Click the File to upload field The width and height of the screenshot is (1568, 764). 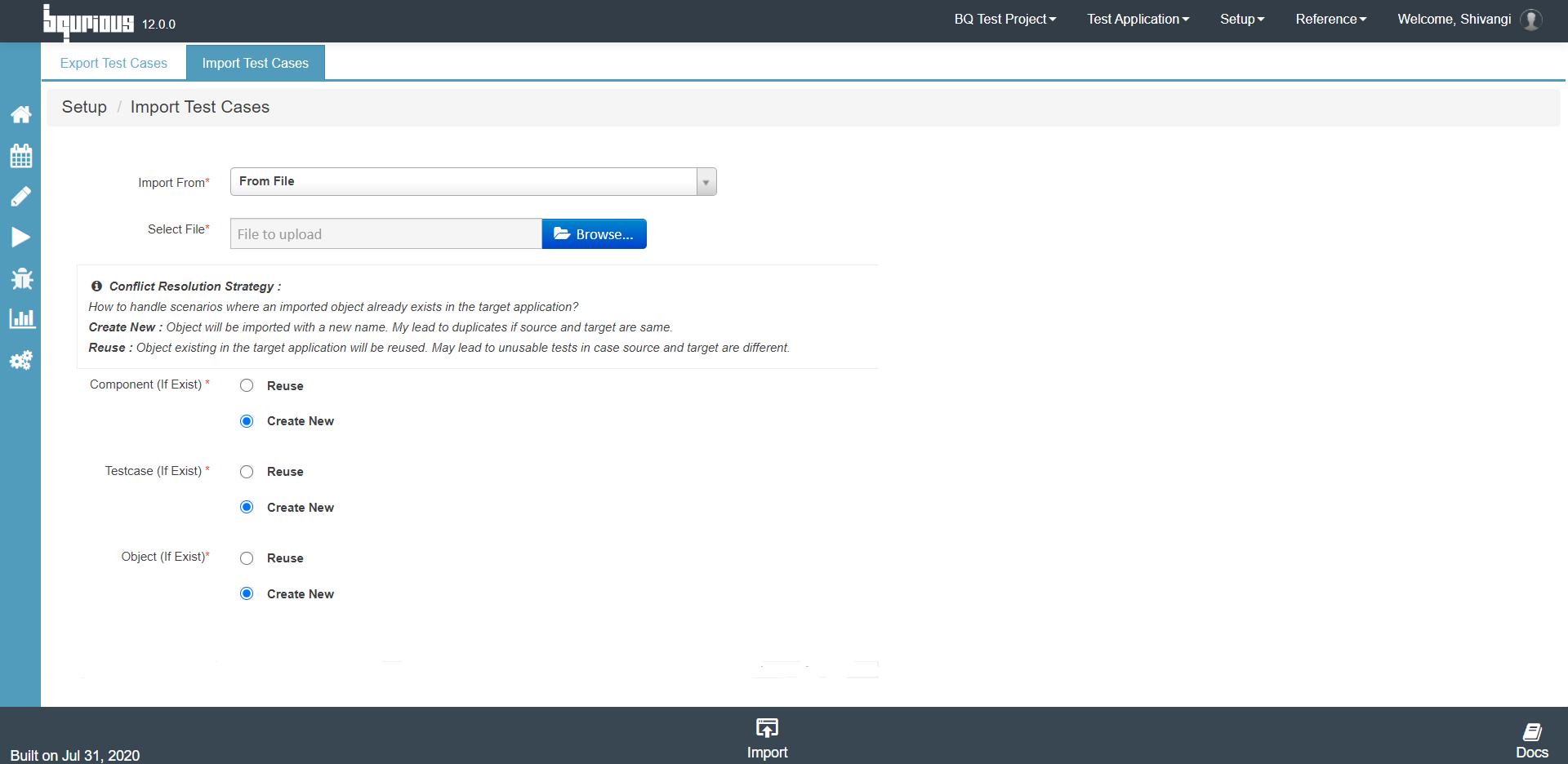(x=385, y=234)
